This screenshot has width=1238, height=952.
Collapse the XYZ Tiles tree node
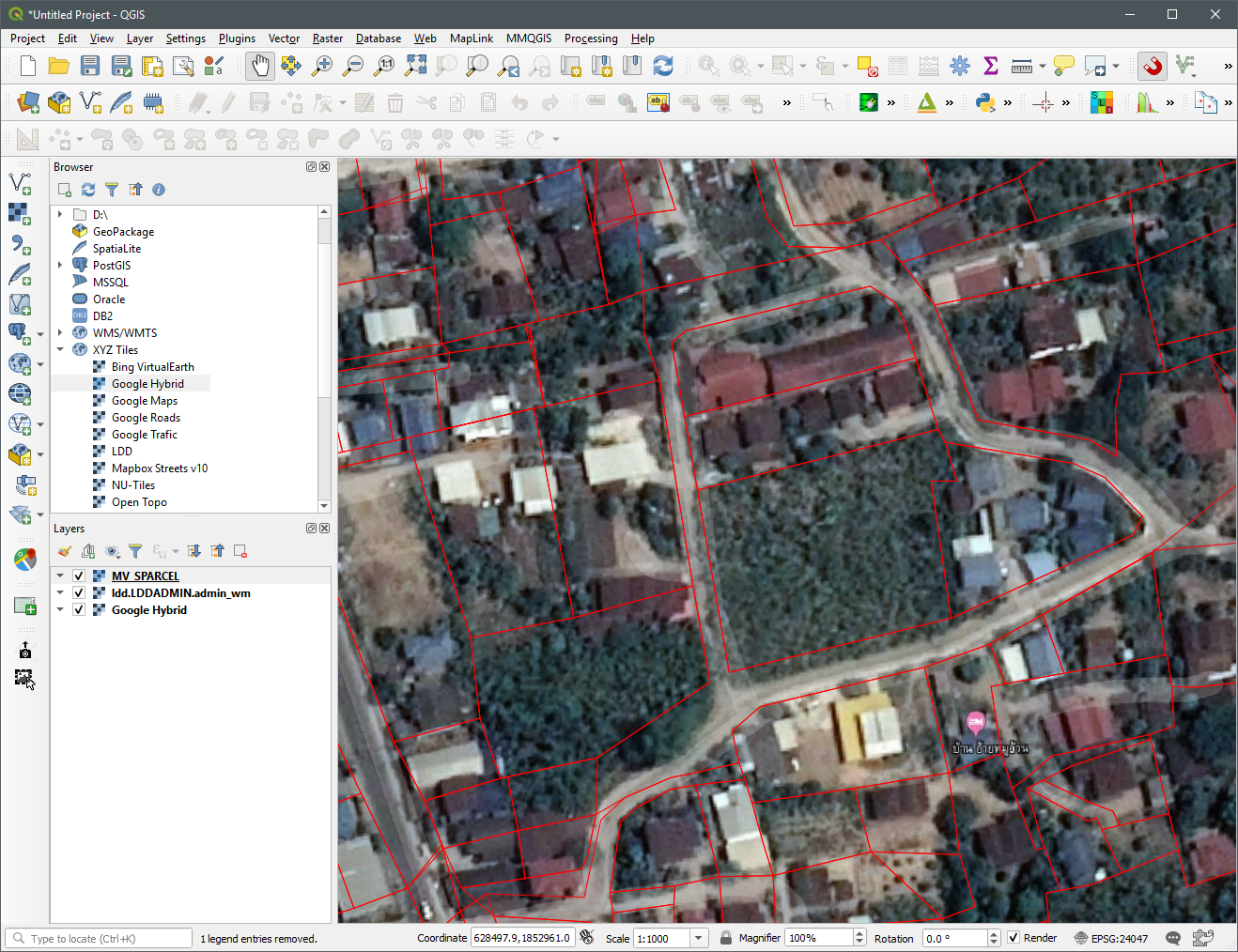pos(61,349)
